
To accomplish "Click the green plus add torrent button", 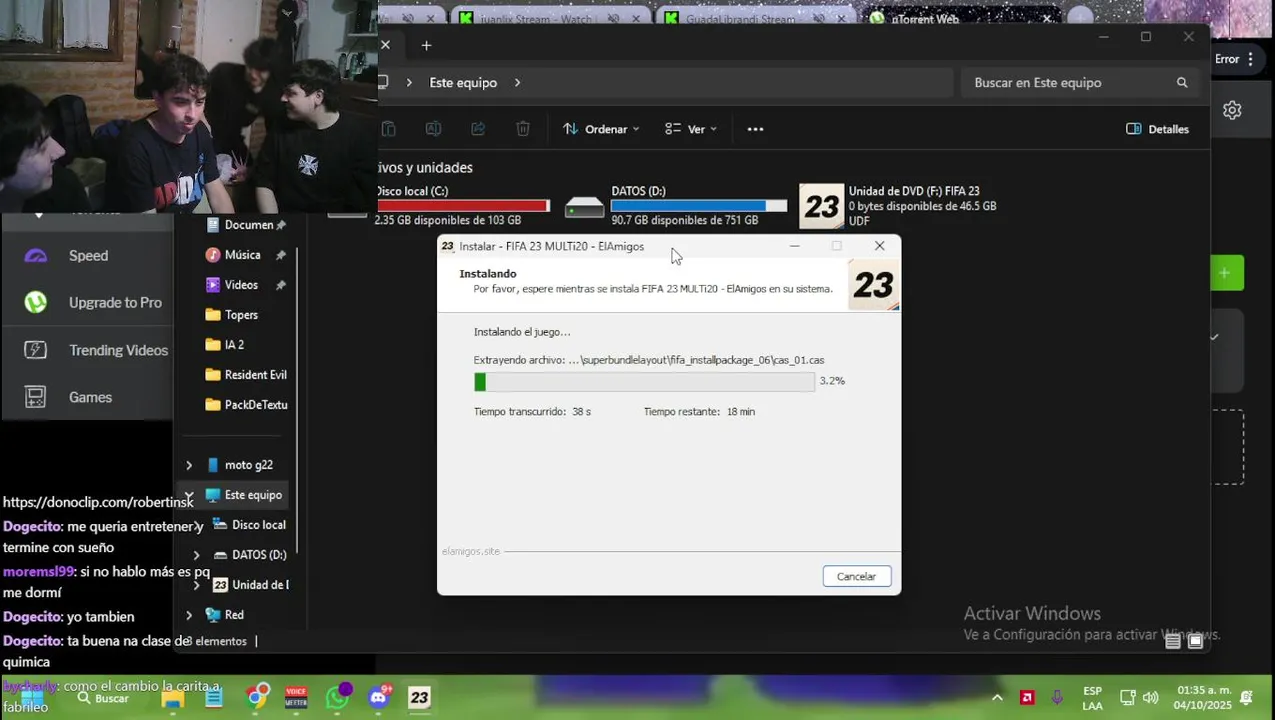I will [x=1226, y=272].
